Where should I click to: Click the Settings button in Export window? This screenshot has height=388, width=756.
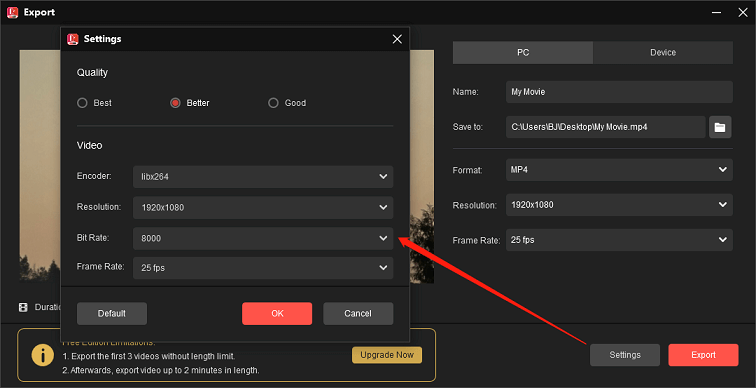(x=625, y=355)
